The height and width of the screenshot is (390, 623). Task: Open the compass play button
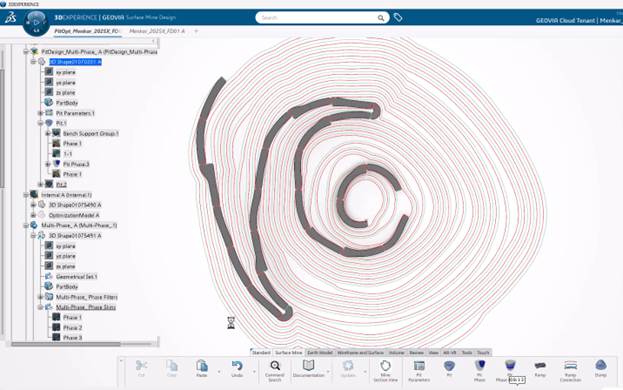(36, 23)
